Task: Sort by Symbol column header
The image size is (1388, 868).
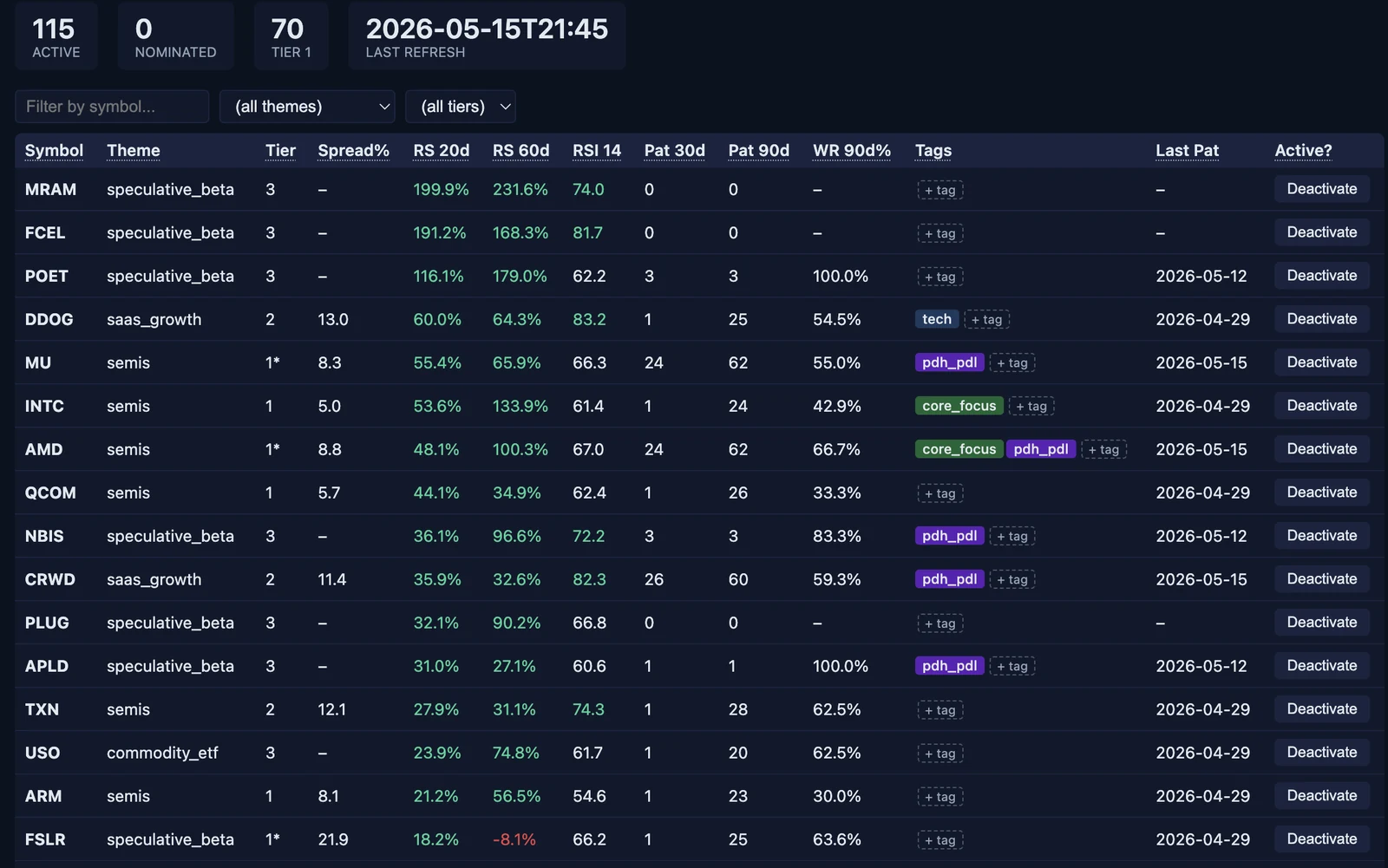Action: pos(54,150)
